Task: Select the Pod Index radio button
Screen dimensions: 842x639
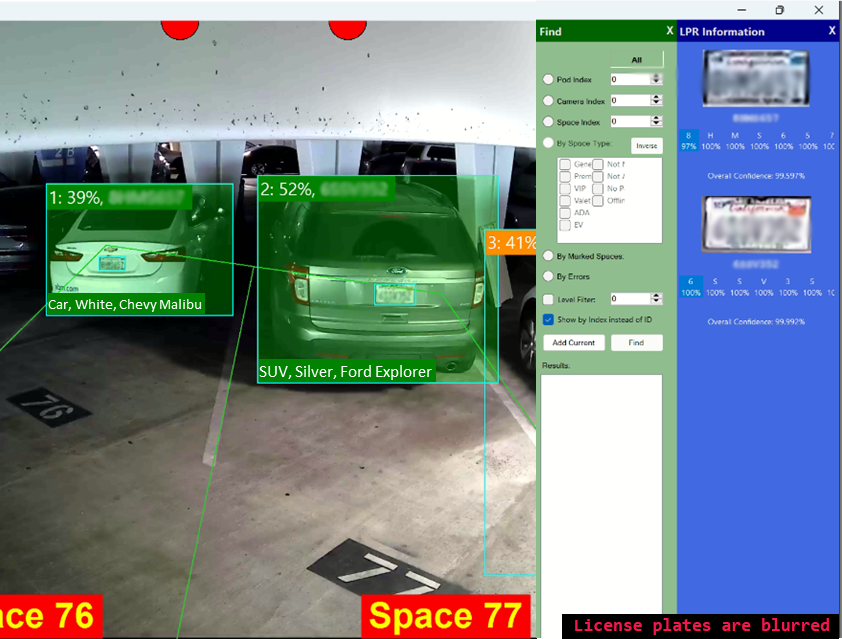Action: coord(548,79)
